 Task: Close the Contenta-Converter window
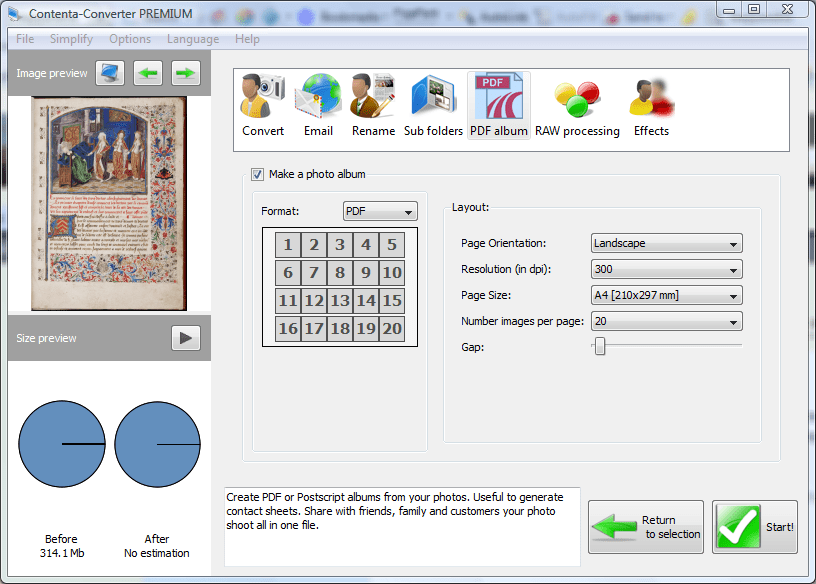pyautogui.click(x=787, y=9)
